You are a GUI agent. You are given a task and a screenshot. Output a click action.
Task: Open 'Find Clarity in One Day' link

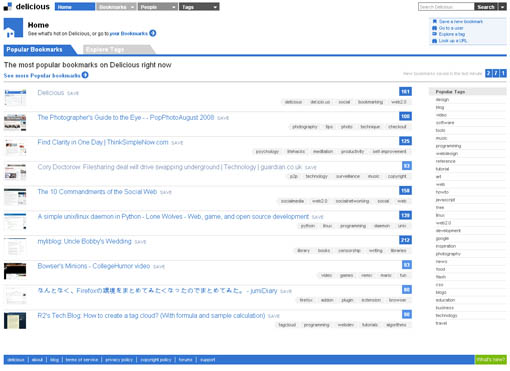[103, 142]
